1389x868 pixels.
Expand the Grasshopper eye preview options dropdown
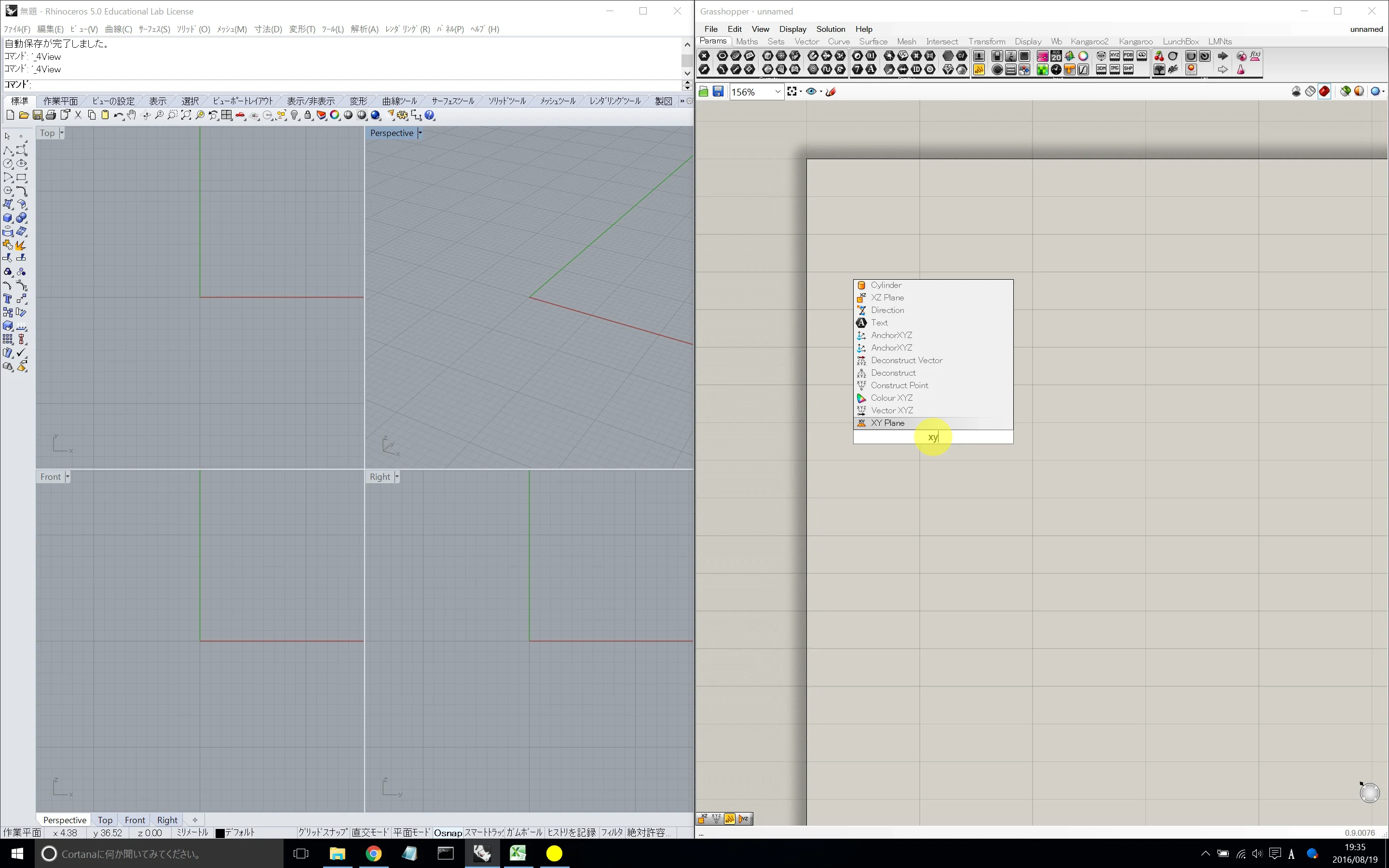click(x=821, y=92)
